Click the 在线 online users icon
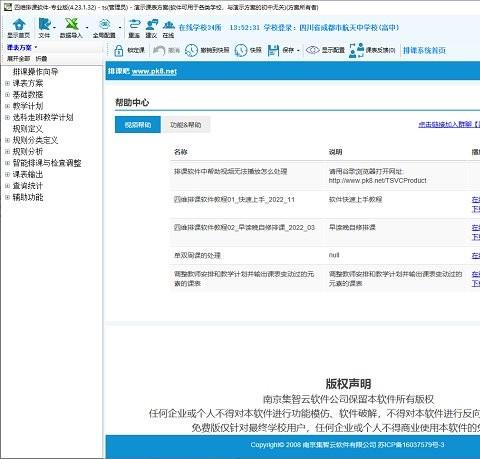The width and height of the screenshot is (480, 459). 169,24
